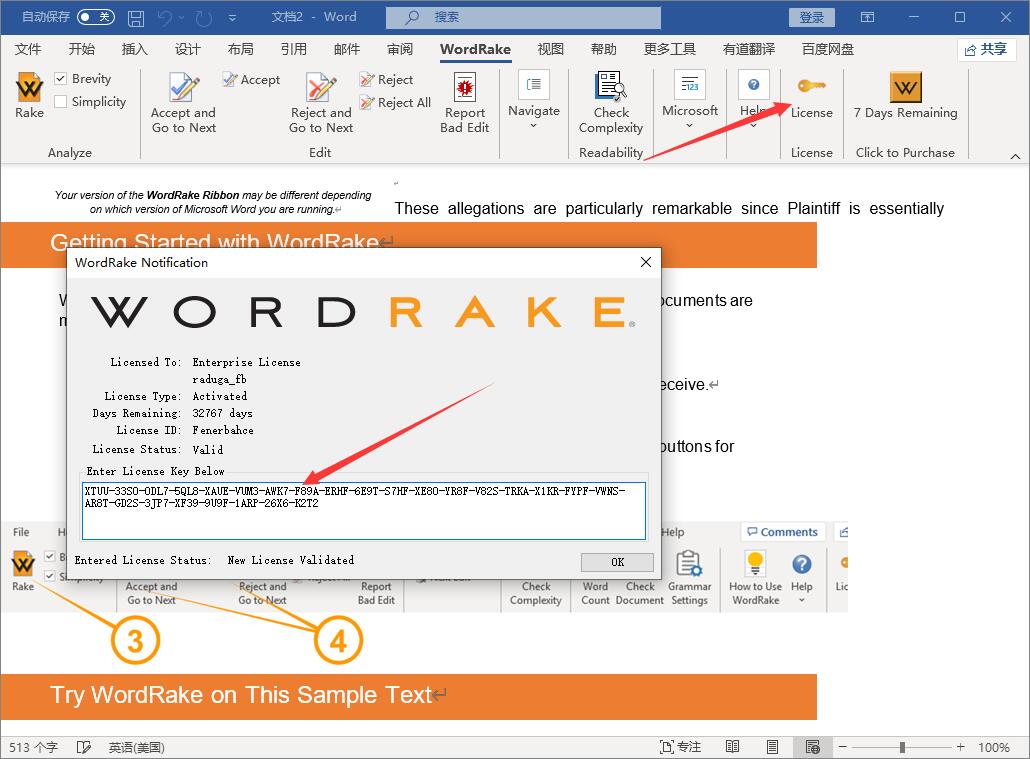Click the 搜索 search box
1030x759 pixels.
(523, 18)
